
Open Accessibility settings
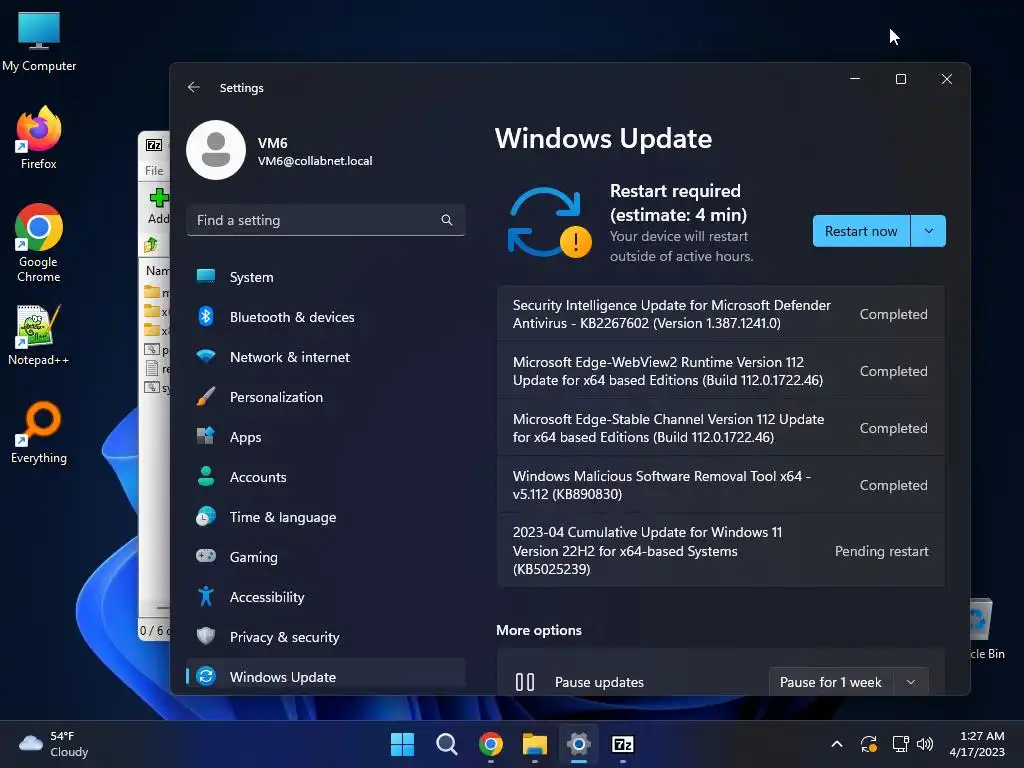[325, 597]
